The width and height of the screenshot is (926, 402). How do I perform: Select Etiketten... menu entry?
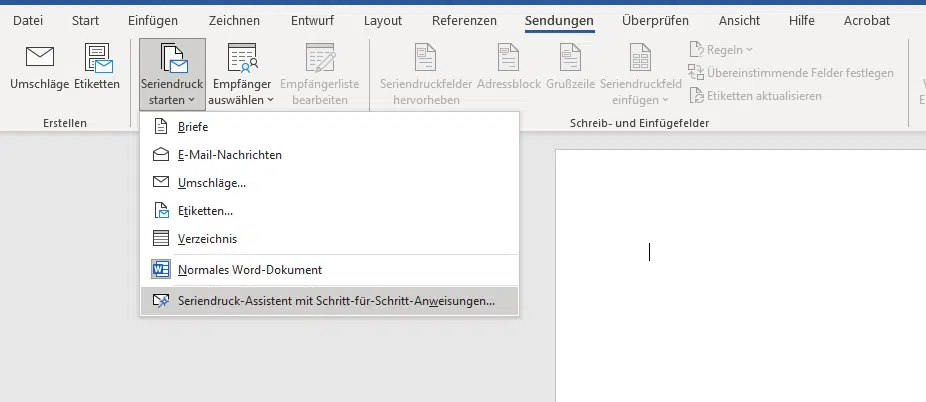coord(330,210)
